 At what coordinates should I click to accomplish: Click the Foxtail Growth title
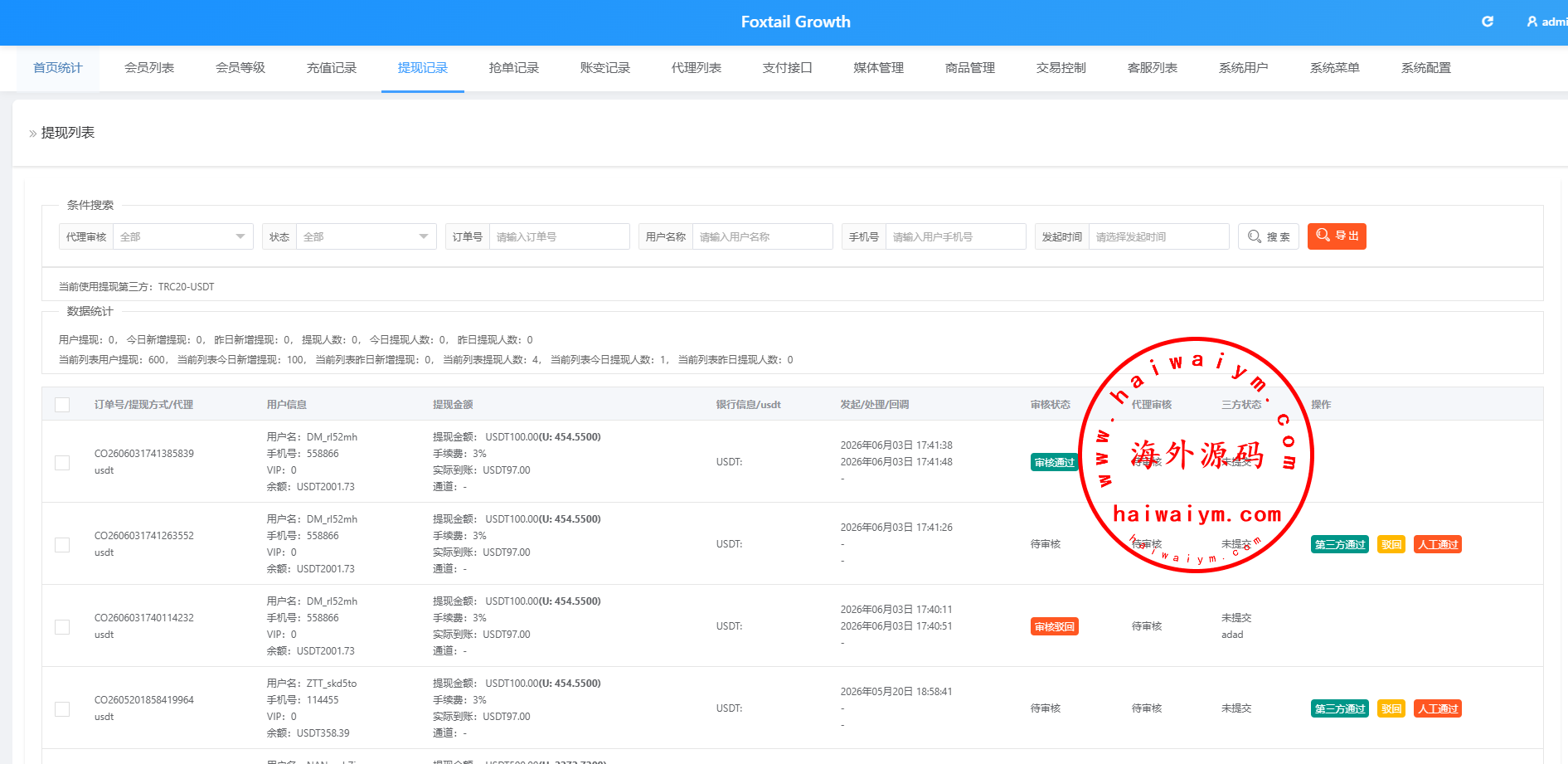(x=796, y=22)
